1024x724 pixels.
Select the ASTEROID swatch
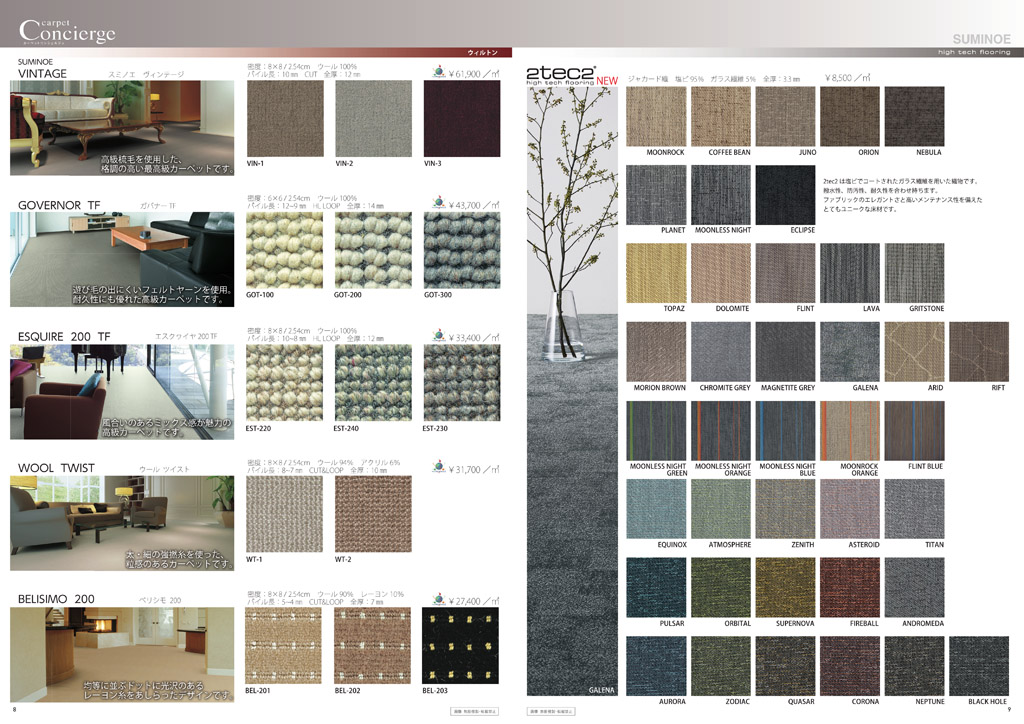point(850,509)
